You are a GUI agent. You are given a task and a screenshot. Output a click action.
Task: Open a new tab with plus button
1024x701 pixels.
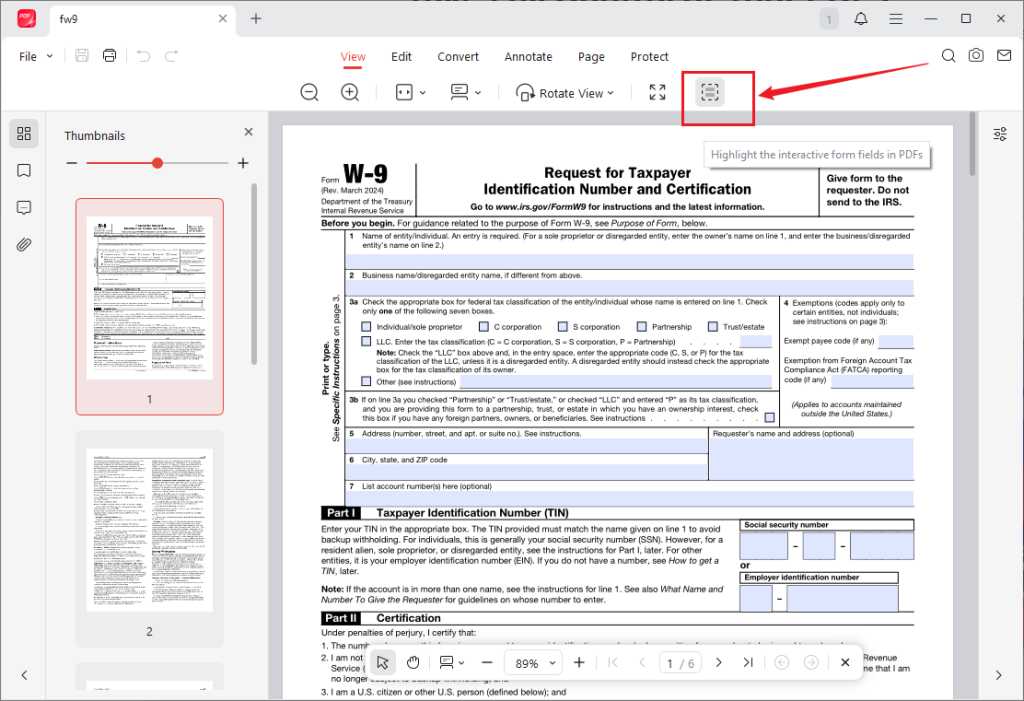pos(256,18)
